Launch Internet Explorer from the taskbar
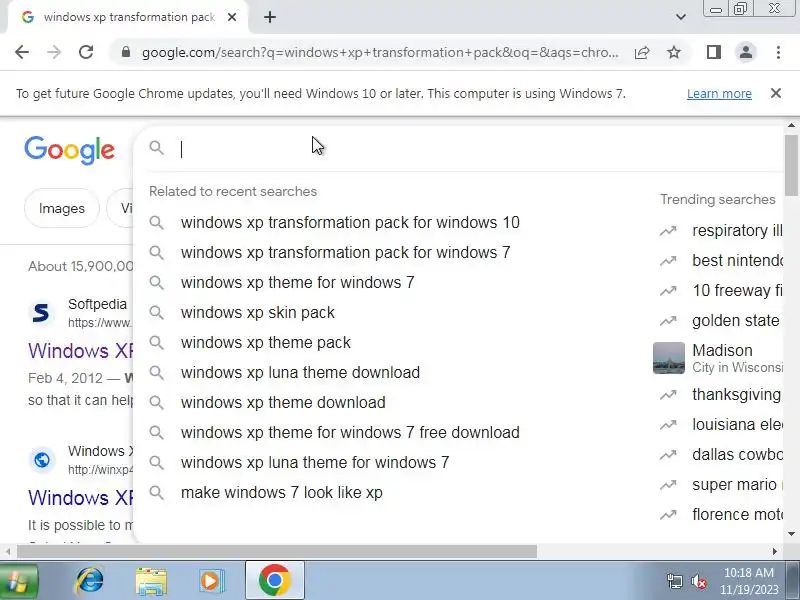Image resolution: width=800 pixels, height=600 pixels. tap(89, 581)
